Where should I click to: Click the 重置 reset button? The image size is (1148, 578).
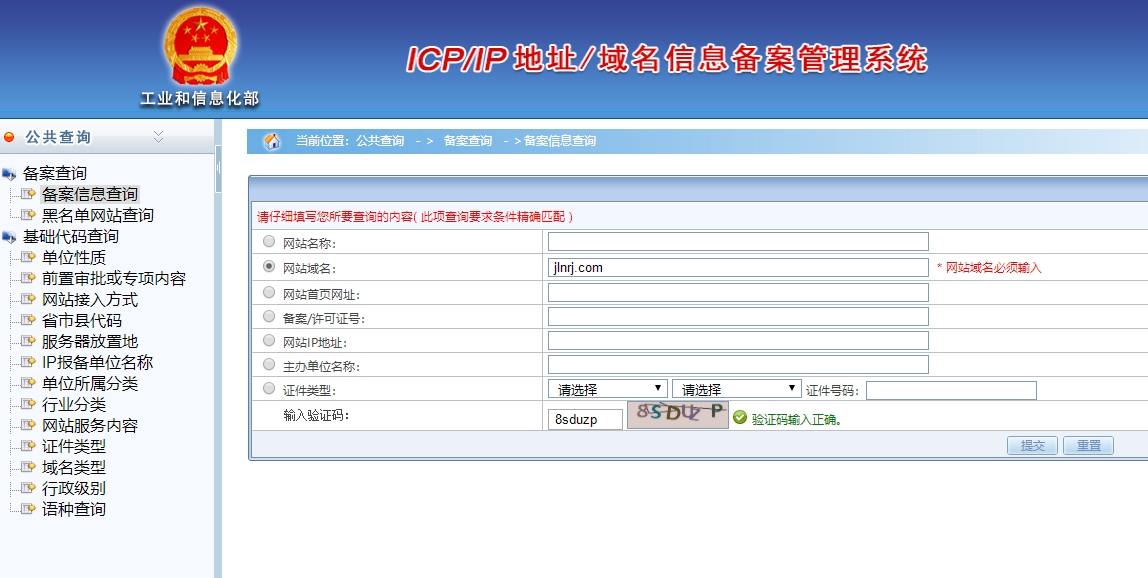[x=1088, y=446]
